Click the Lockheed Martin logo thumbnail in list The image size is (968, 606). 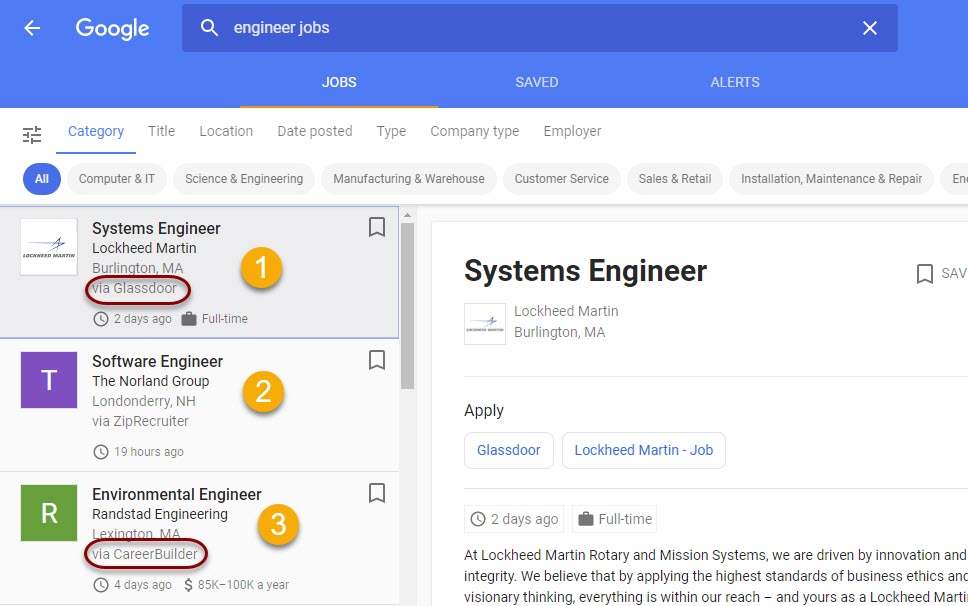tap(49, 247)
